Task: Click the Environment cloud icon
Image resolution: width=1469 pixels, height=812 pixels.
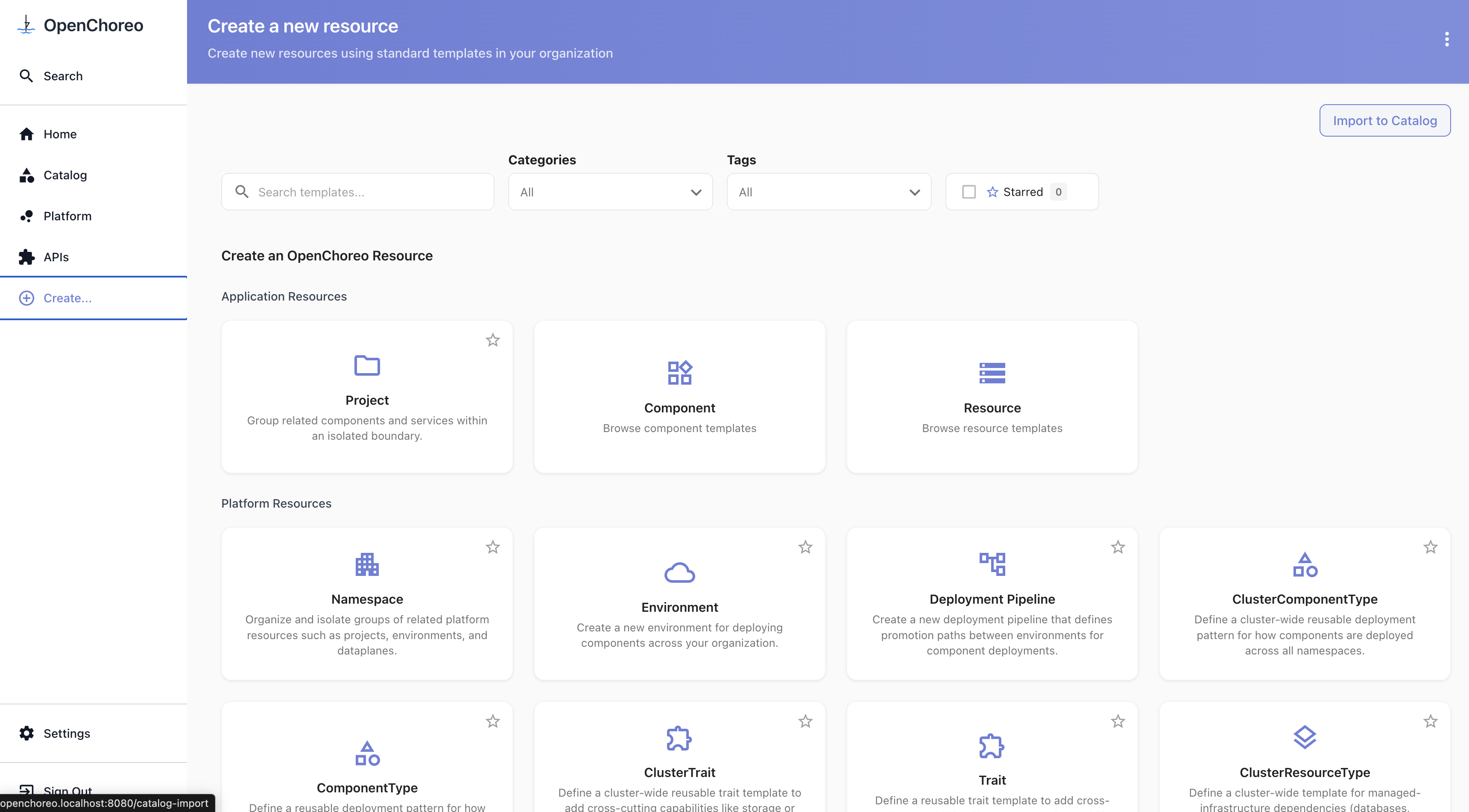Action: click(x=680, y=572)
